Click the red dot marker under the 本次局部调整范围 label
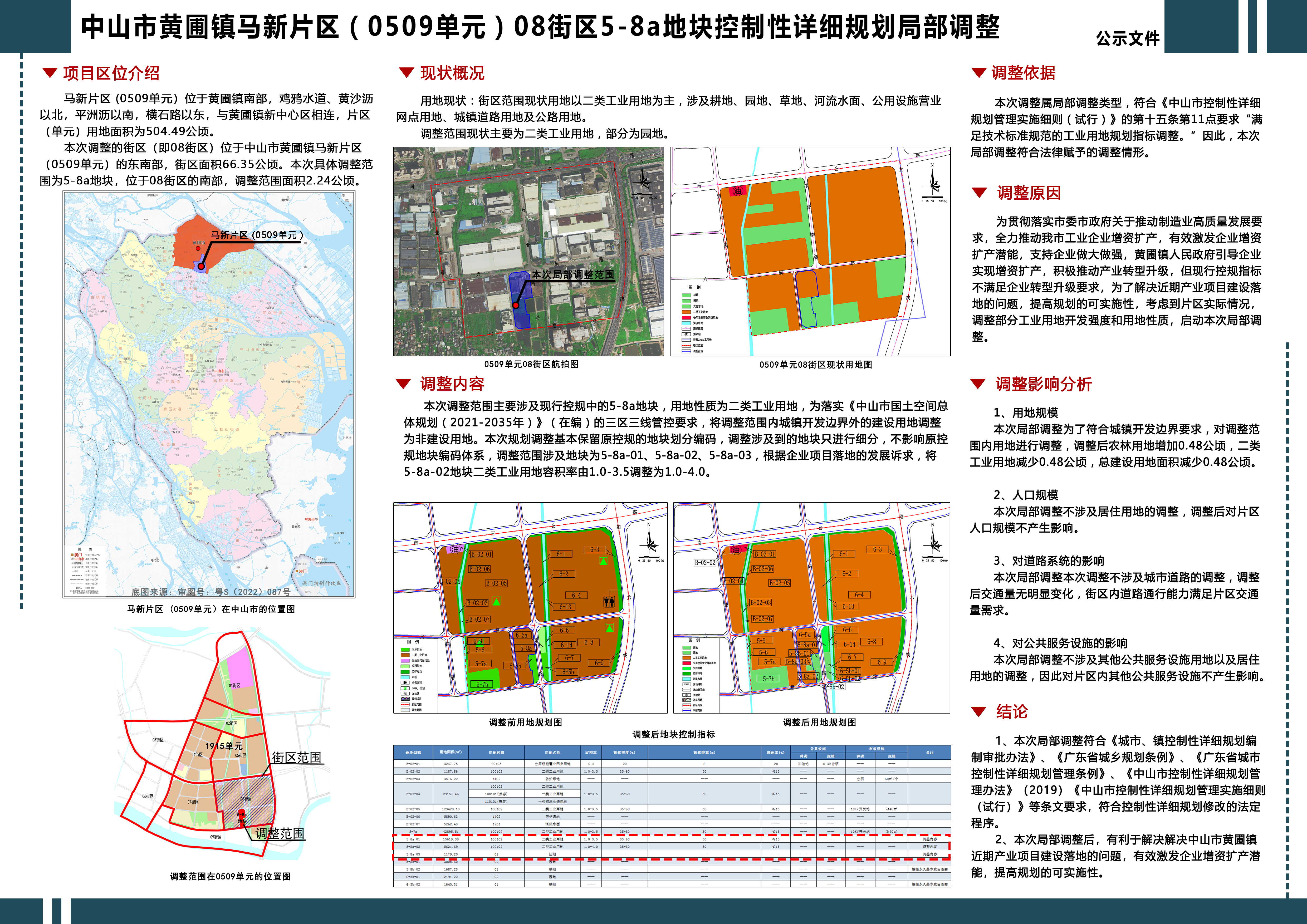 pyautogui.click(x=516, y=306)
